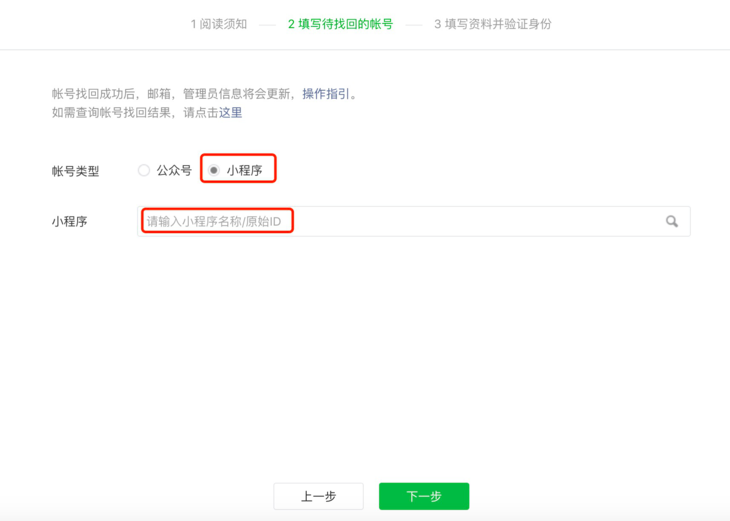Viewport: 730px width, 521px height.
Task: Click step 2 填写待找回的帐号
Action: [x=340, y=24]
